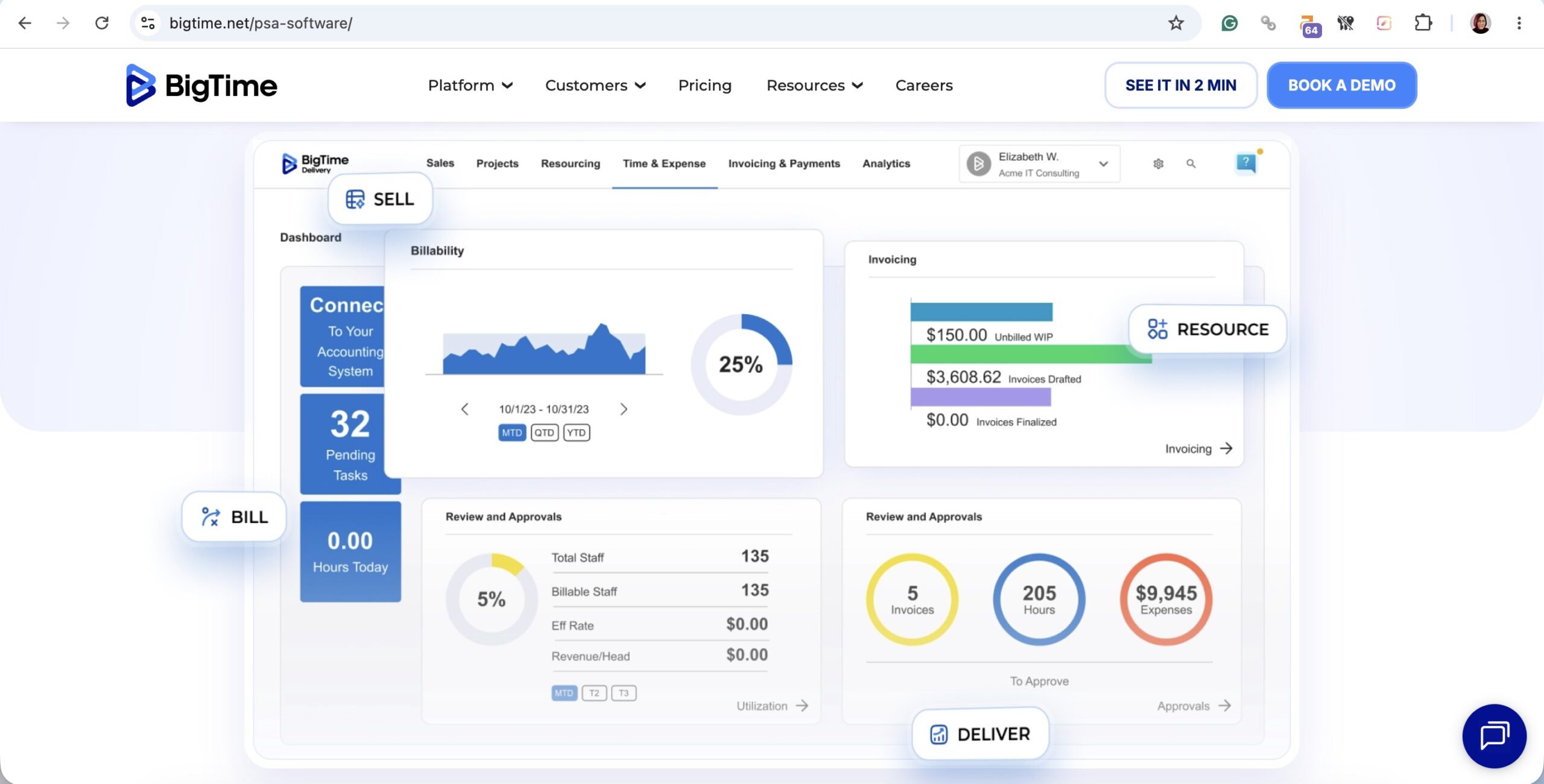Click the BOOK A DEMO button

coord(1341,85)
